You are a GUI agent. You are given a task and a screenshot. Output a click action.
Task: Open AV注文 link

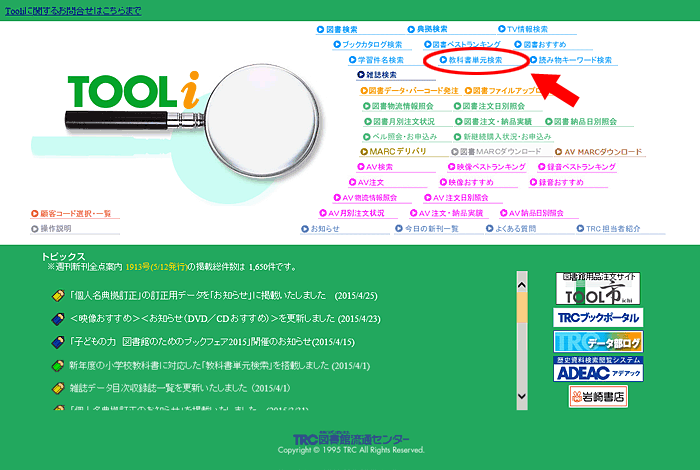tap(366, 182)
